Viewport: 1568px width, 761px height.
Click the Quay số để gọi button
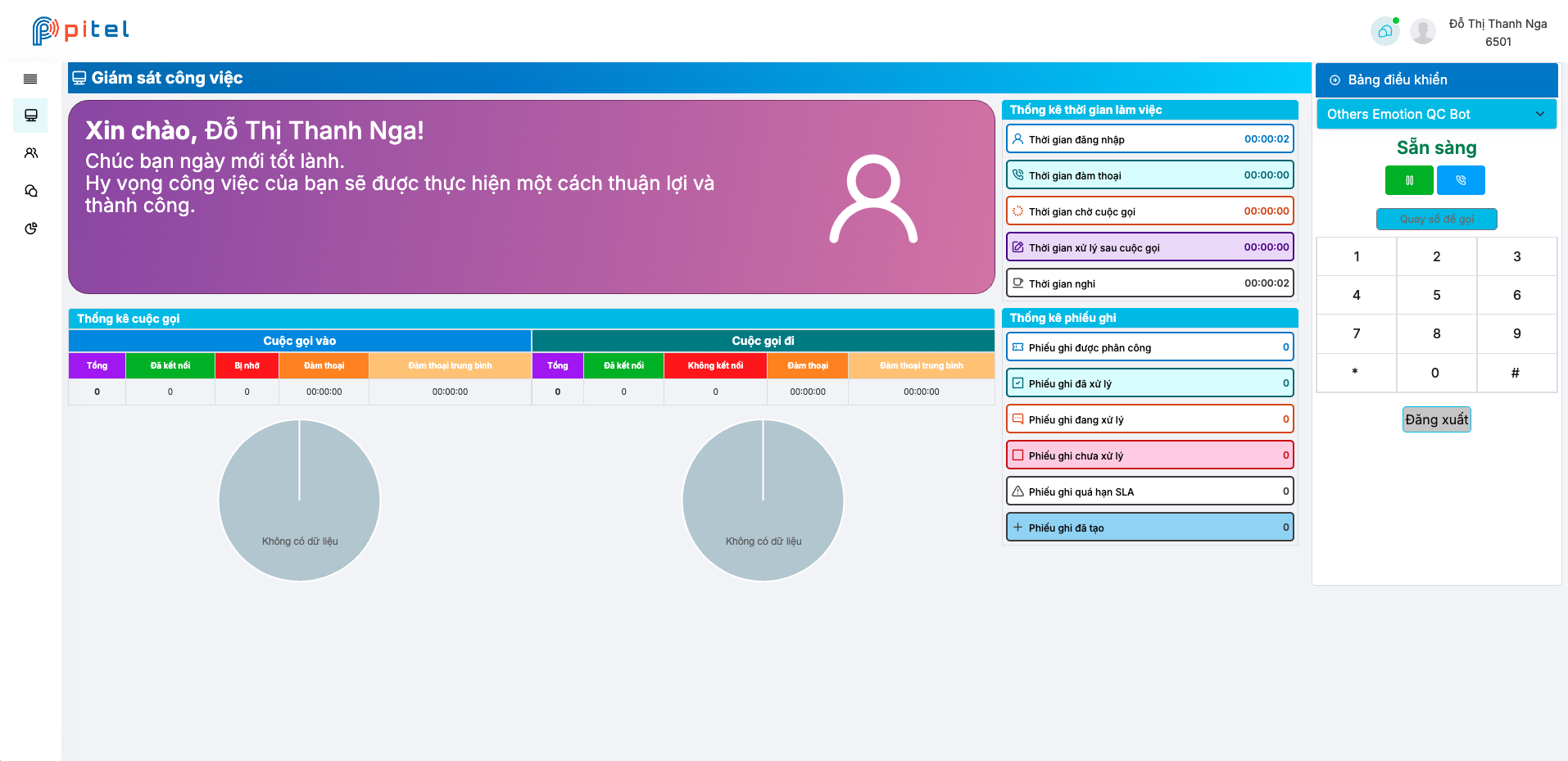pyautogui.click(x=1436, y=219)
